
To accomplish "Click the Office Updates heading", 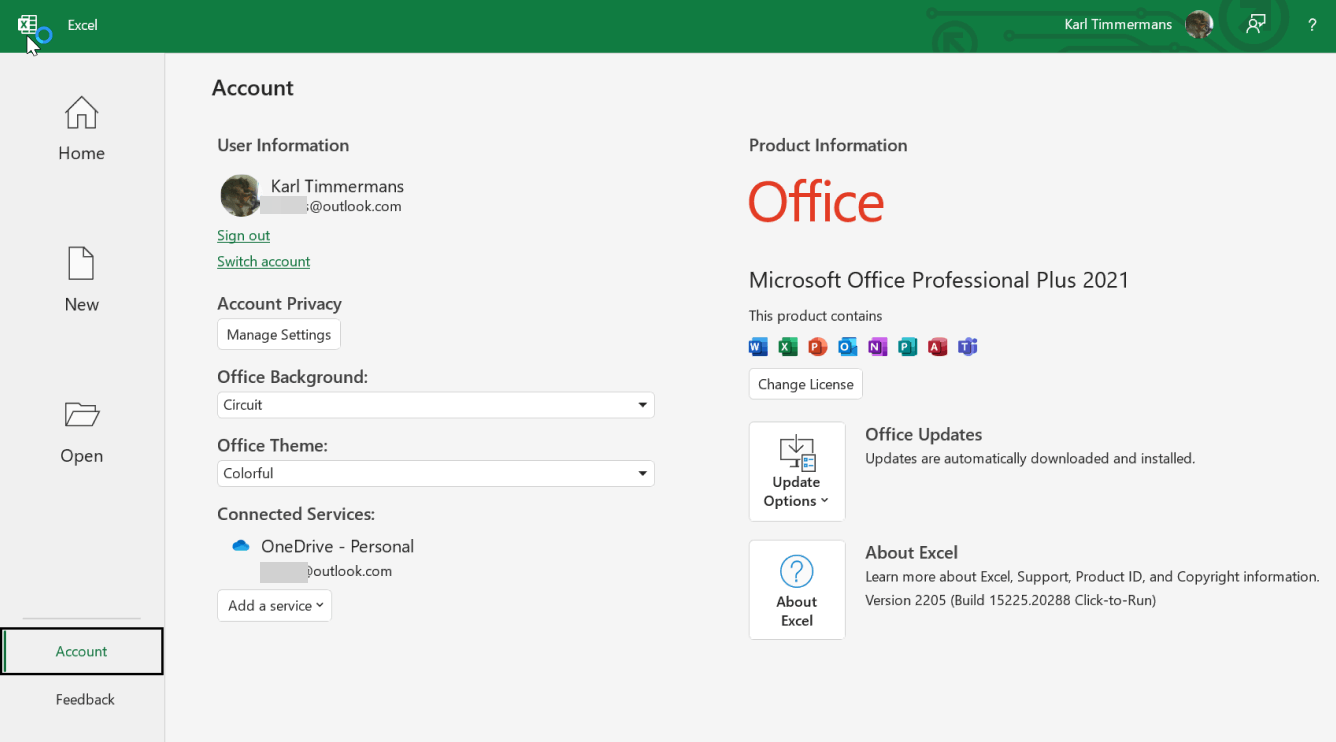I will point(923,434).
